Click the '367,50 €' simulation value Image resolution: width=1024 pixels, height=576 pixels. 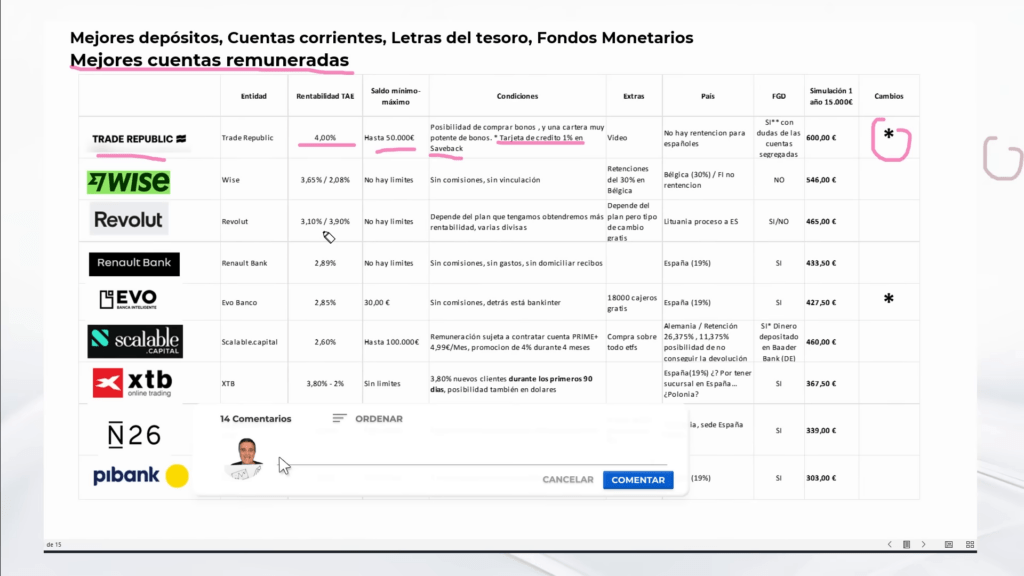821,383
